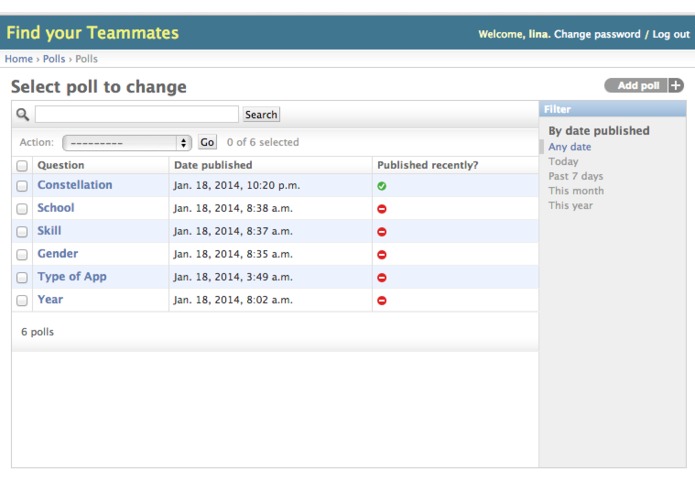Filter polls from This month
Screen dimensions: 695x494
pyautogui.click(x=576, y=191)
